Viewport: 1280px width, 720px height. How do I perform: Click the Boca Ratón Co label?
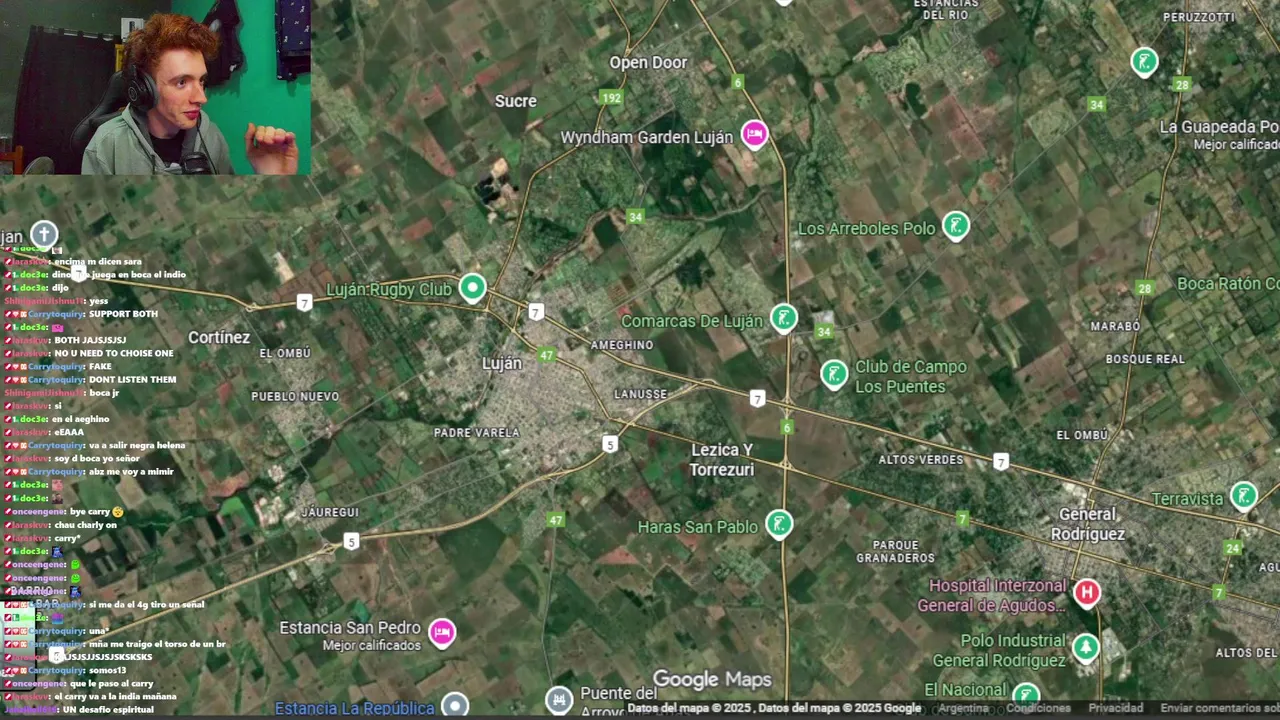pos(1228,284)
